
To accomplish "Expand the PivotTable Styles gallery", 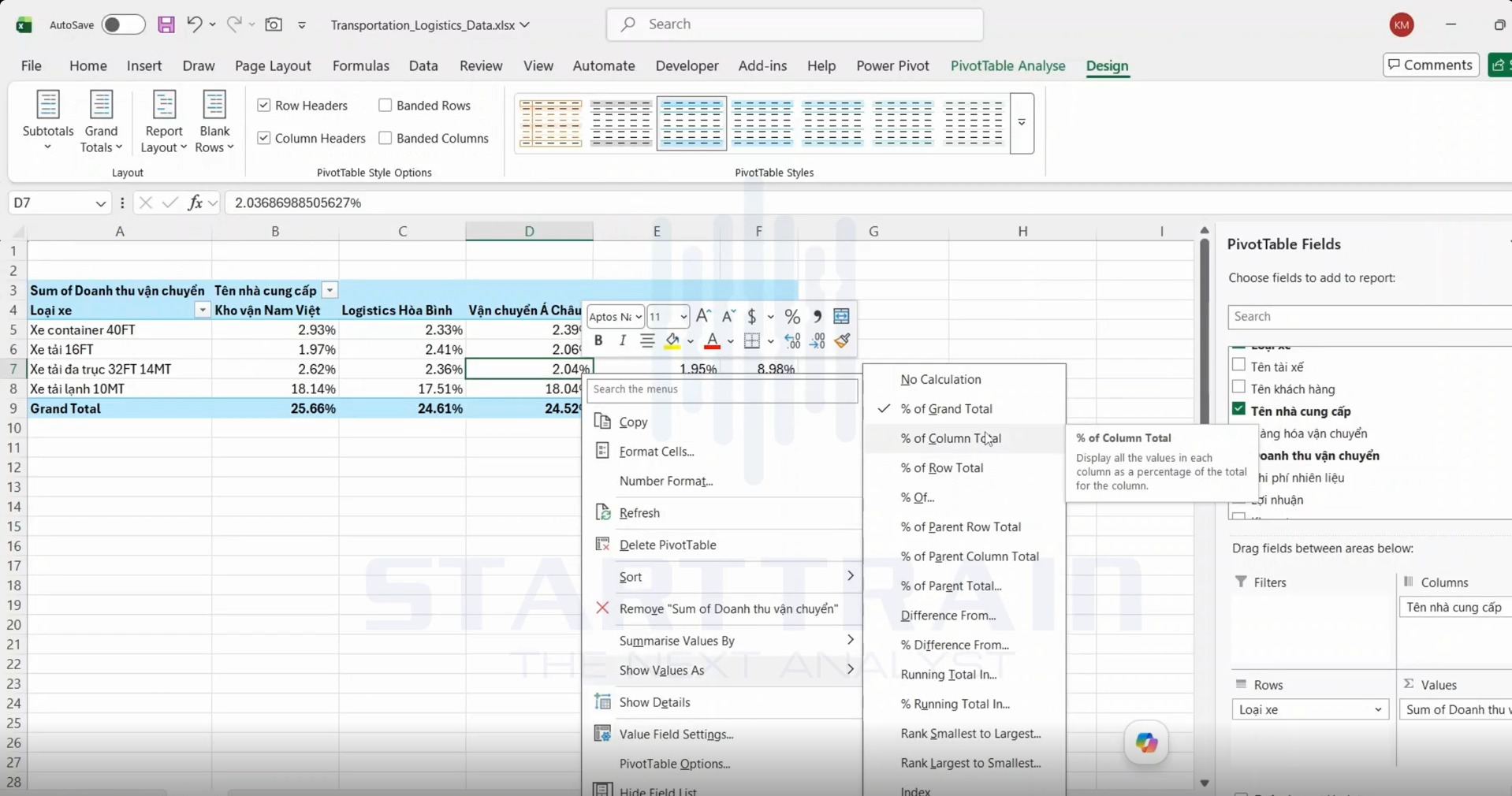I will (x=1022, y=123).
